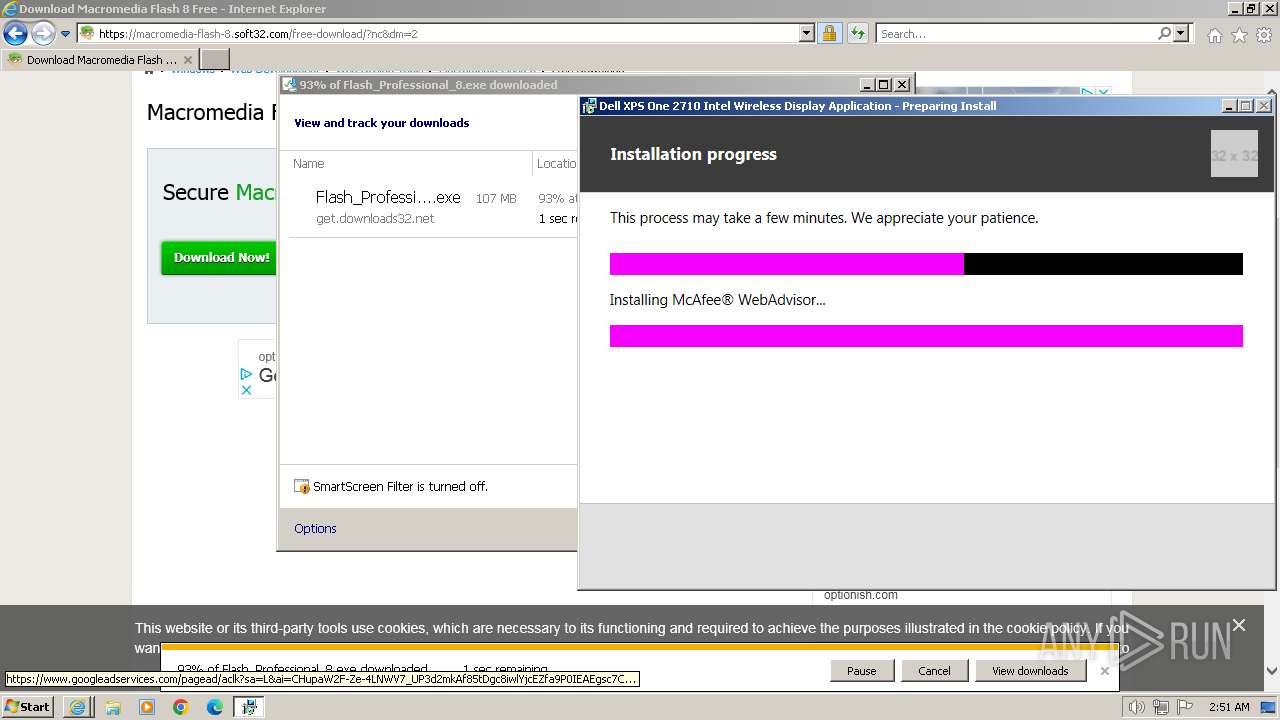Viewport: 1280px width, 720px height.
Task: Click the installer window title bar icon
Action: click(x=589, y=106)
